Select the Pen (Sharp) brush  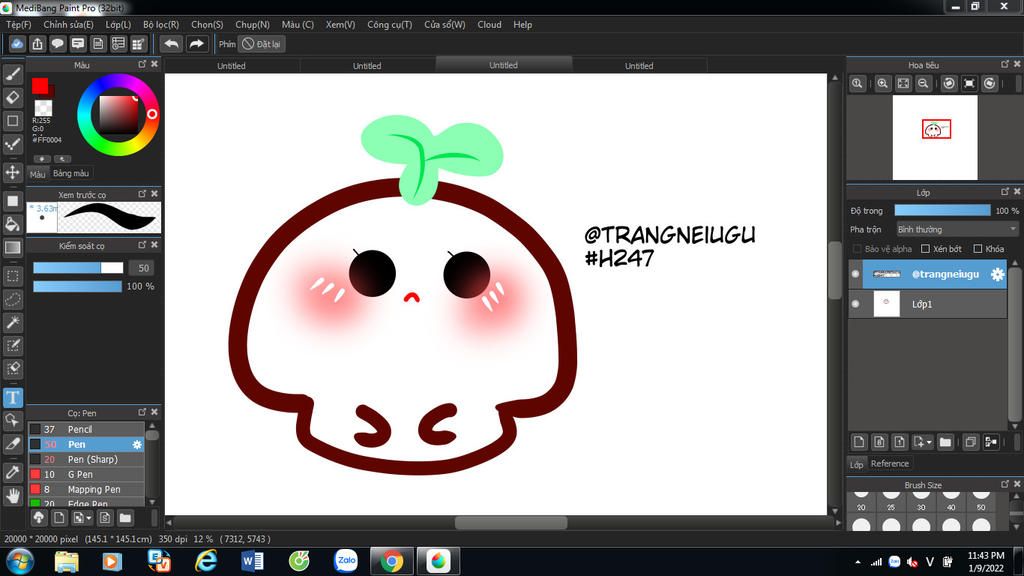coord(86,459)
